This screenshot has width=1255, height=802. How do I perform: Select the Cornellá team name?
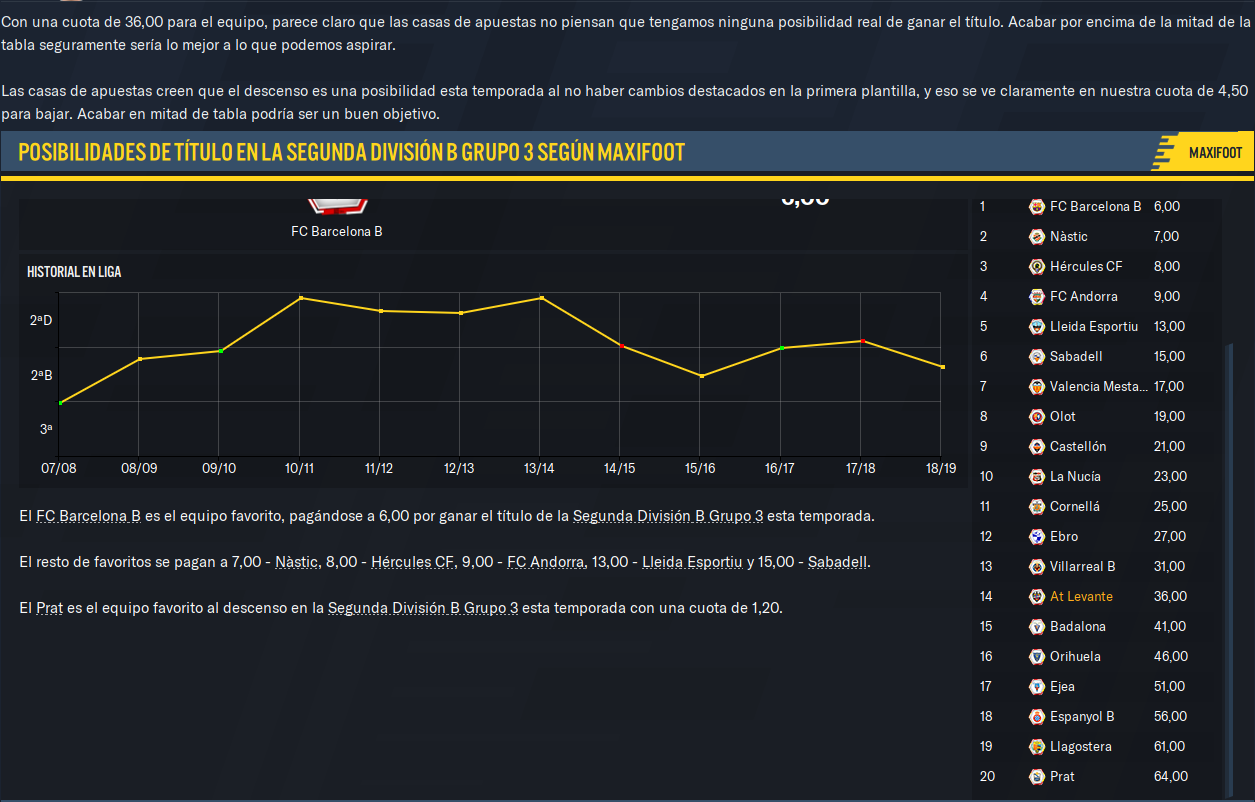pos(1075,507)
